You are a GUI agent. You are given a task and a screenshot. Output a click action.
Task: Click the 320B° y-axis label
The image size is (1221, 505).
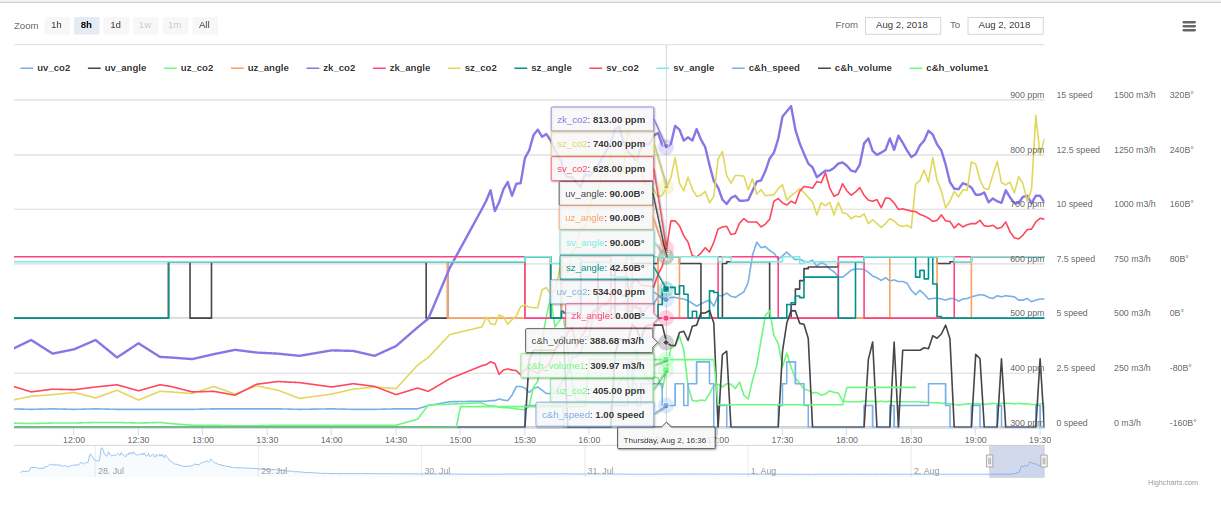[x=1182, y=95]
